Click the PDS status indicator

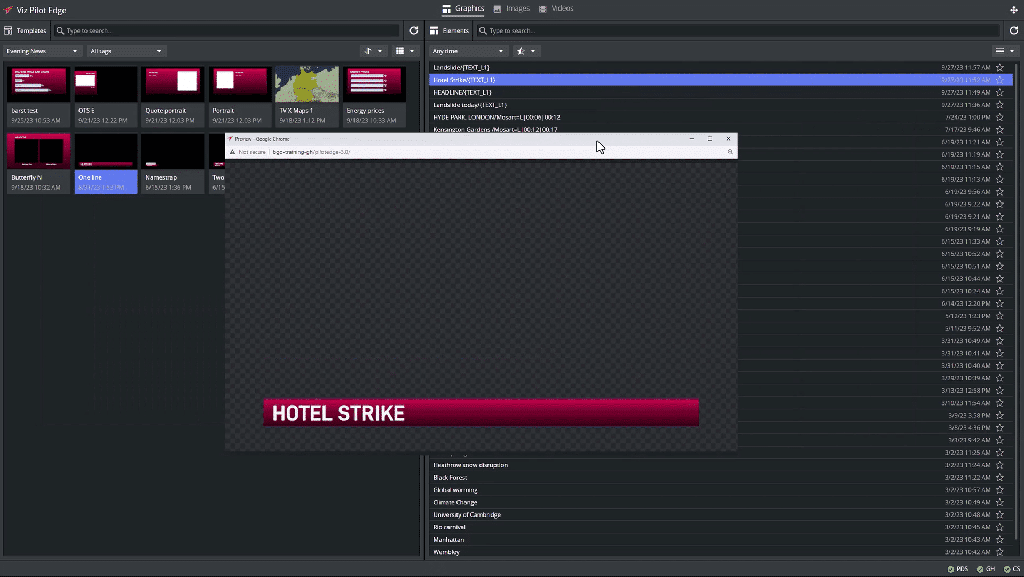click(x=957, y=569)
